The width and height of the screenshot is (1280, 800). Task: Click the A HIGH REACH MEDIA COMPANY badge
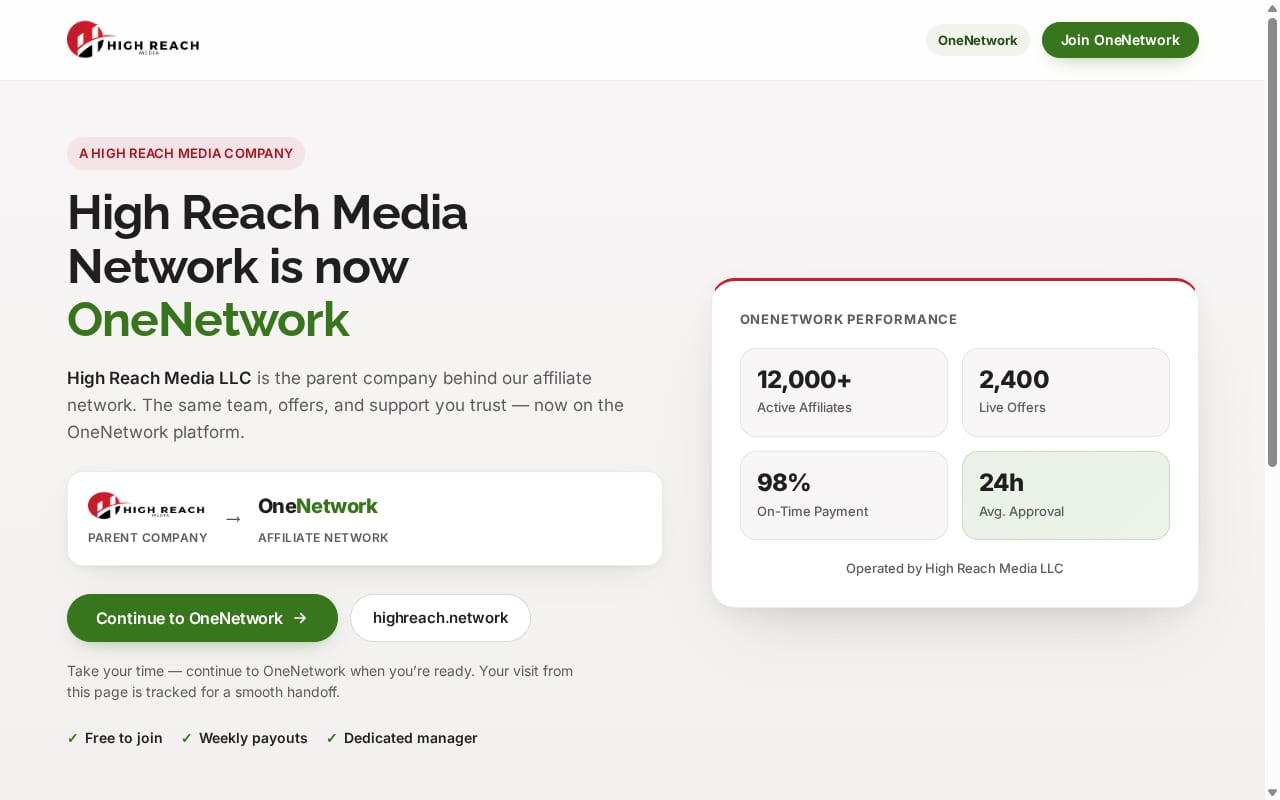186,153
